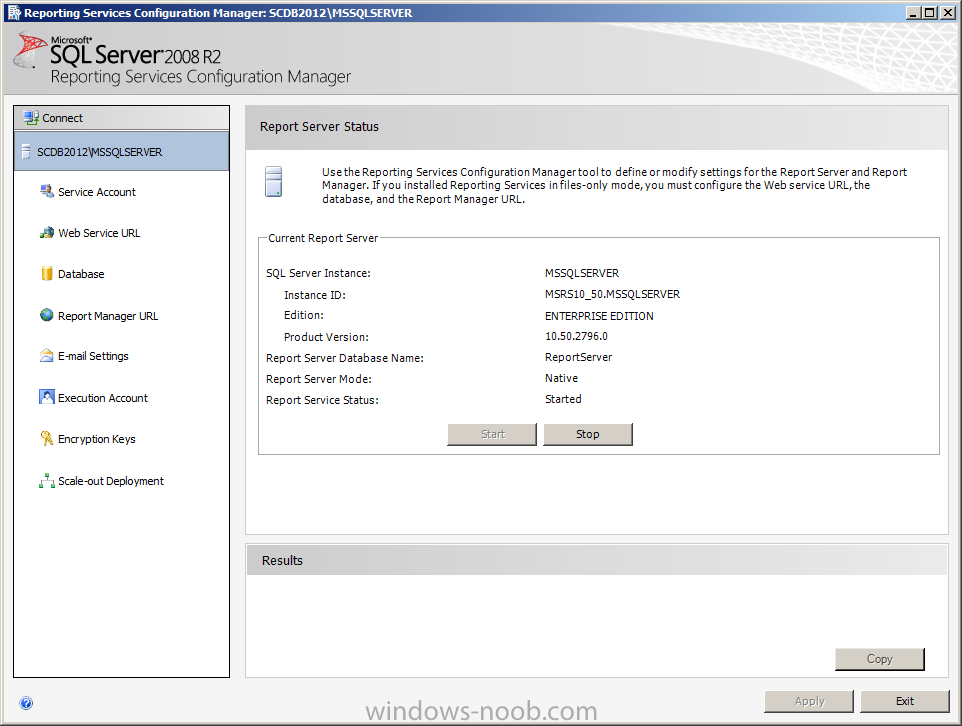This screenshot has height=726, width=962.
Task: Click the Current Report Server group label
Action: coord(323,238)
